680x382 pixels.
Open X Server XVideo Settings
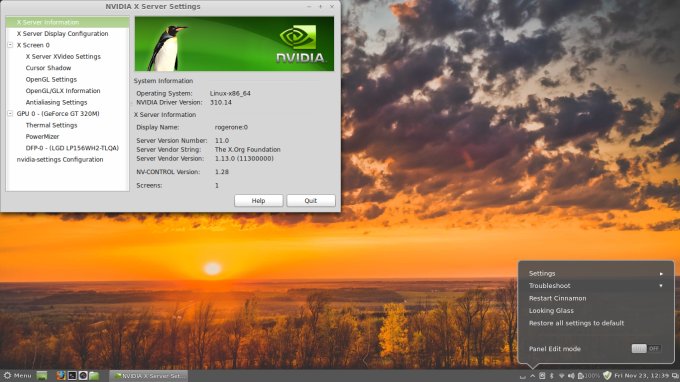click(x=63, y=56)
